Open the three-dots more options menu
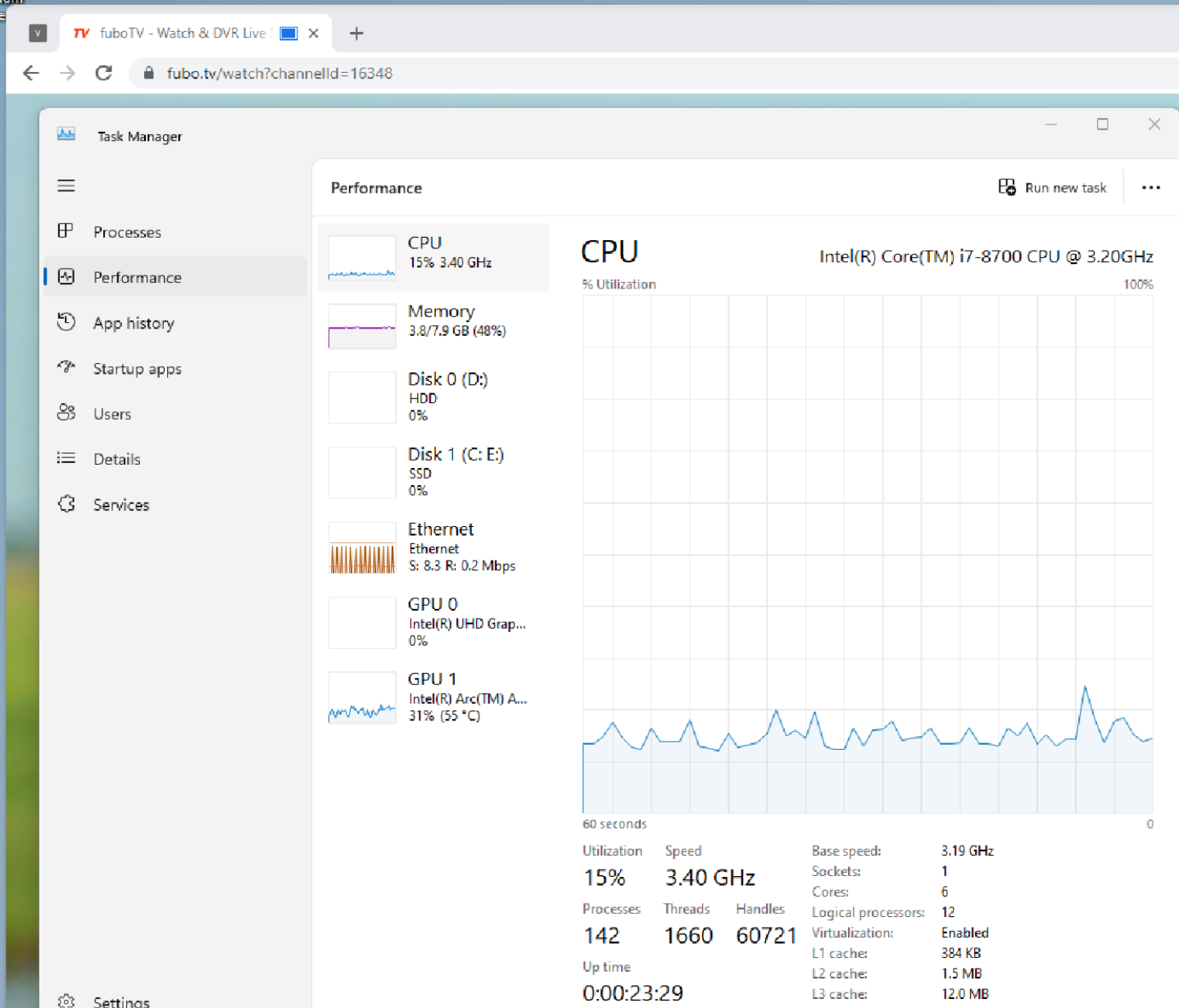 1150,188
